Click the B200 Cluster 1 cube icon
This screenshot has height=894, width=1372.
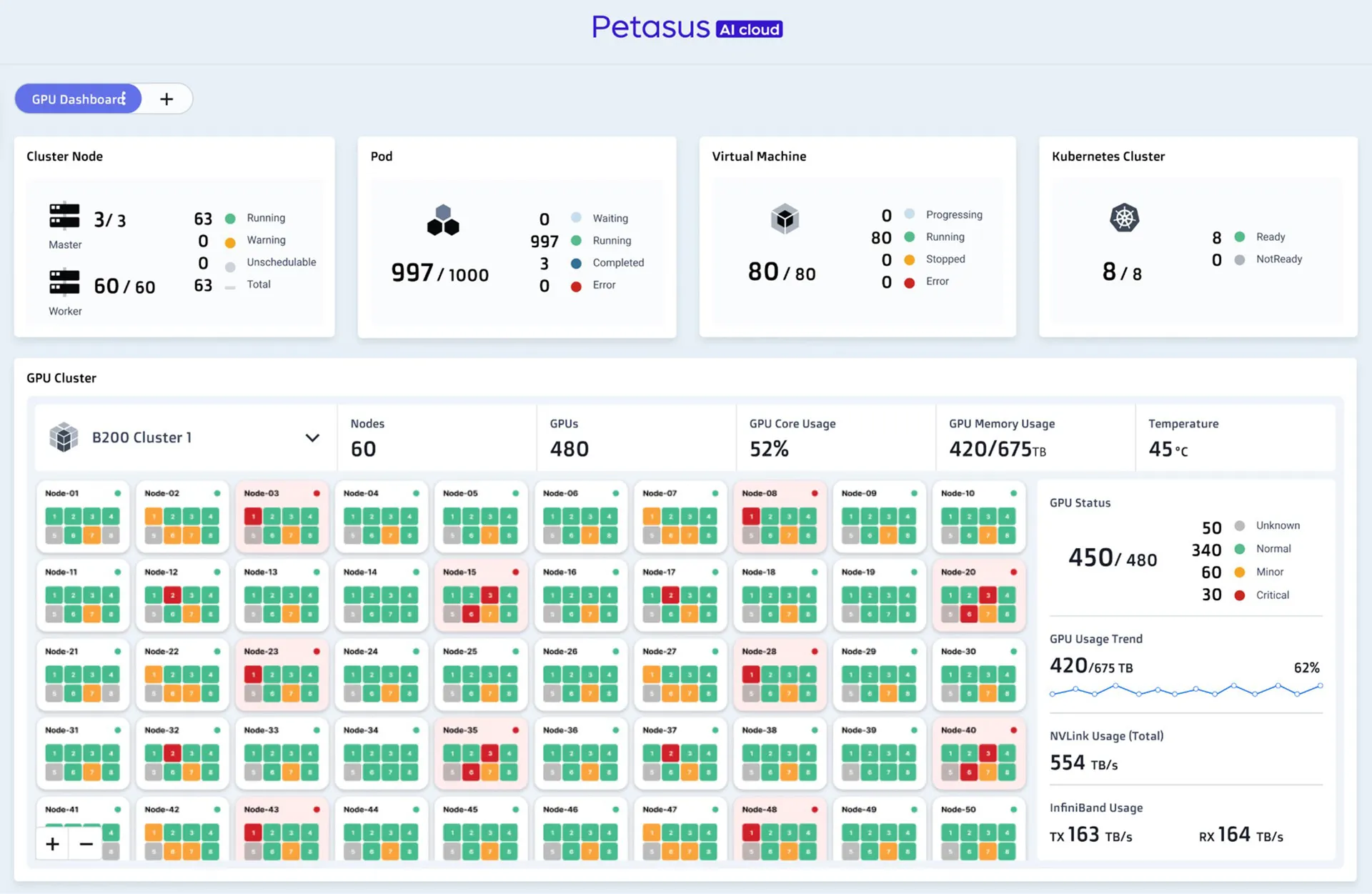64,437
